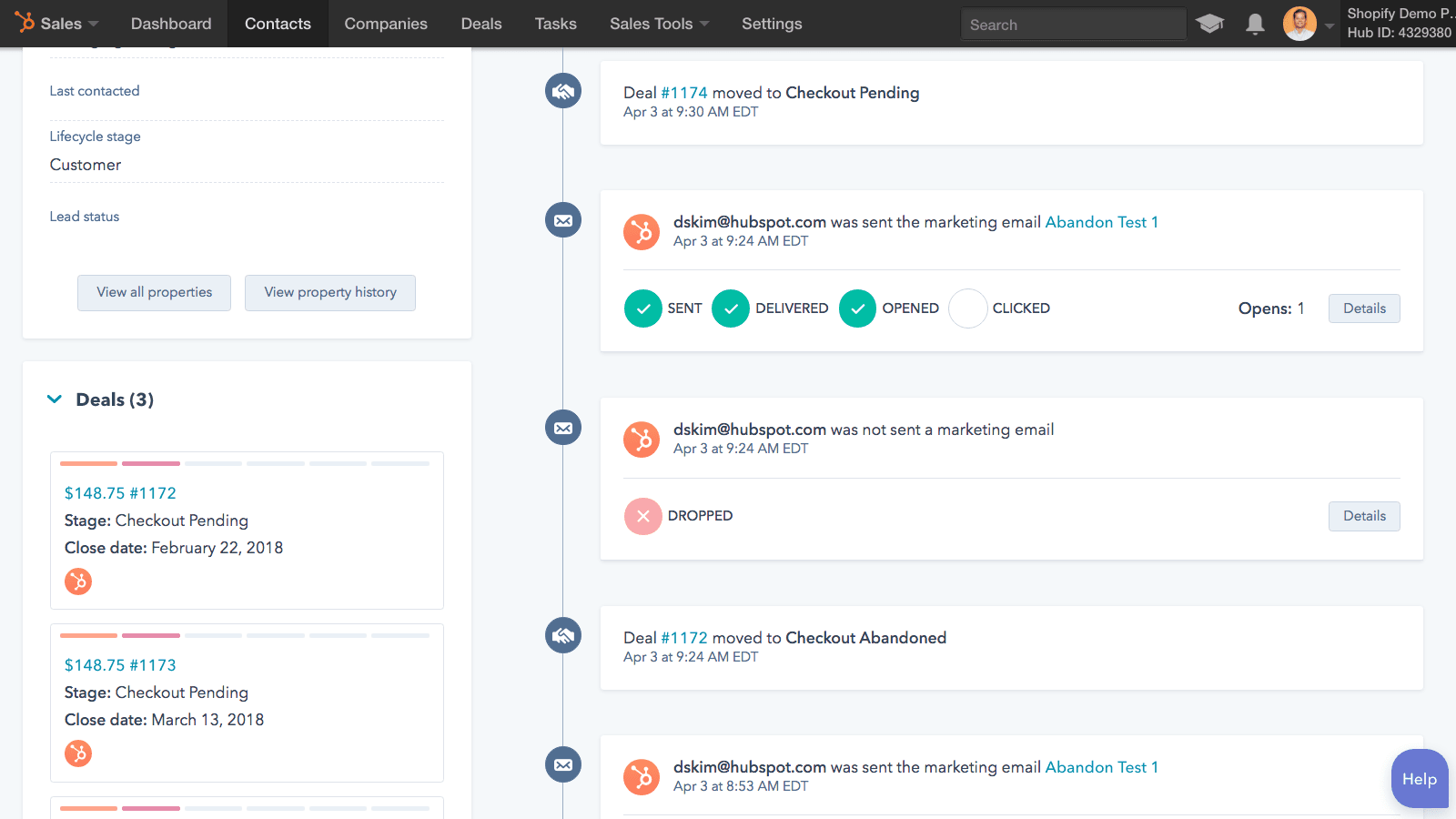1456x819 pixels.
Task: Open Abandon Test 1 email link at 9:24 AM
Action: click(x=1101, y=222)
